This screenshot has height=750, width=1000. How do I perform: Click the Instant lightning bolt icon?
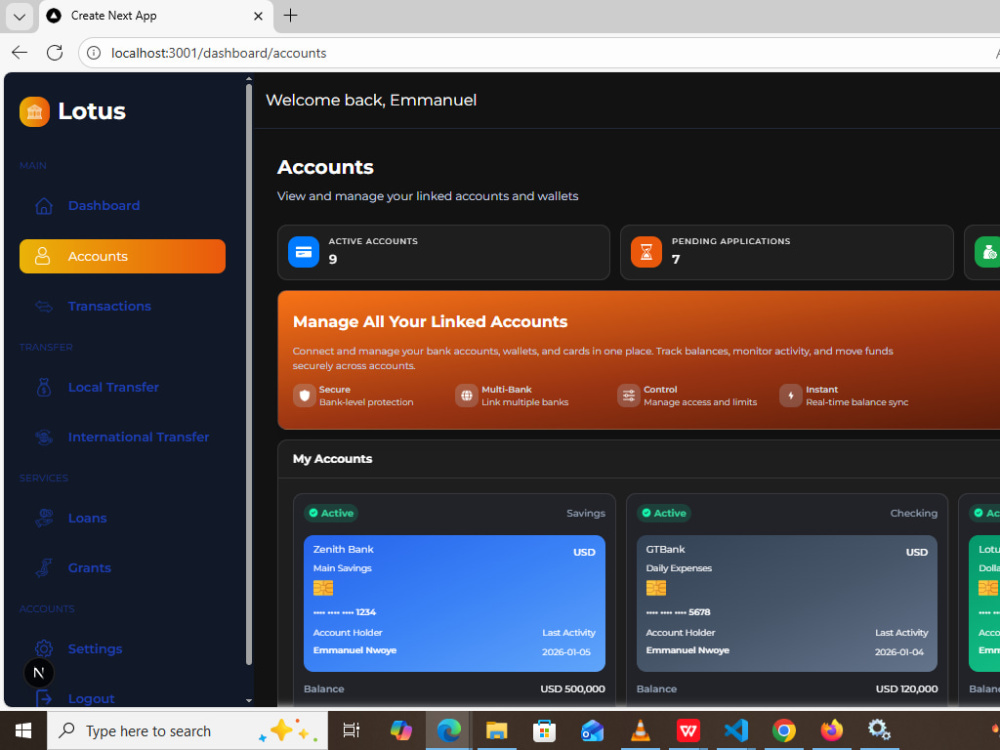(790, 395)
